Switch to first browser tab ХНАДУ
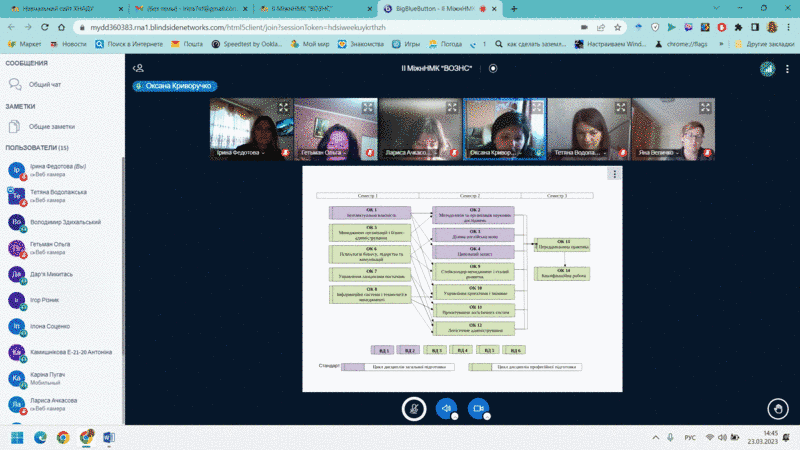800x450 pixels. coord(66,9)
